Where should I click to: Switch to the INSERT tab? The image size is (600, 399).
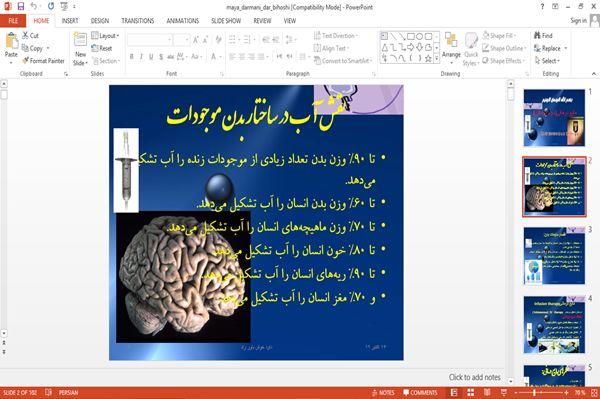point(70,21)
